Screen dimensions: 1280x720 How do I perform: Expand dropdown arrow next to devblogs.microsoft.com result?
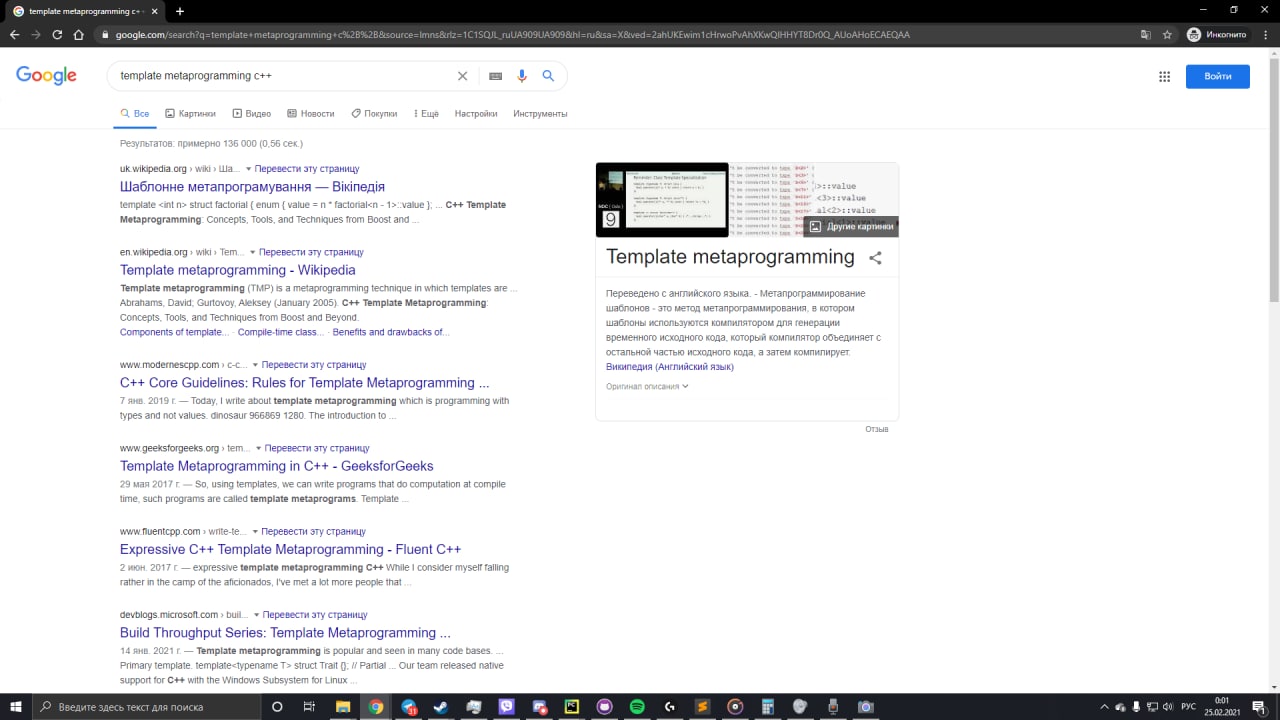tap(256, 616)
